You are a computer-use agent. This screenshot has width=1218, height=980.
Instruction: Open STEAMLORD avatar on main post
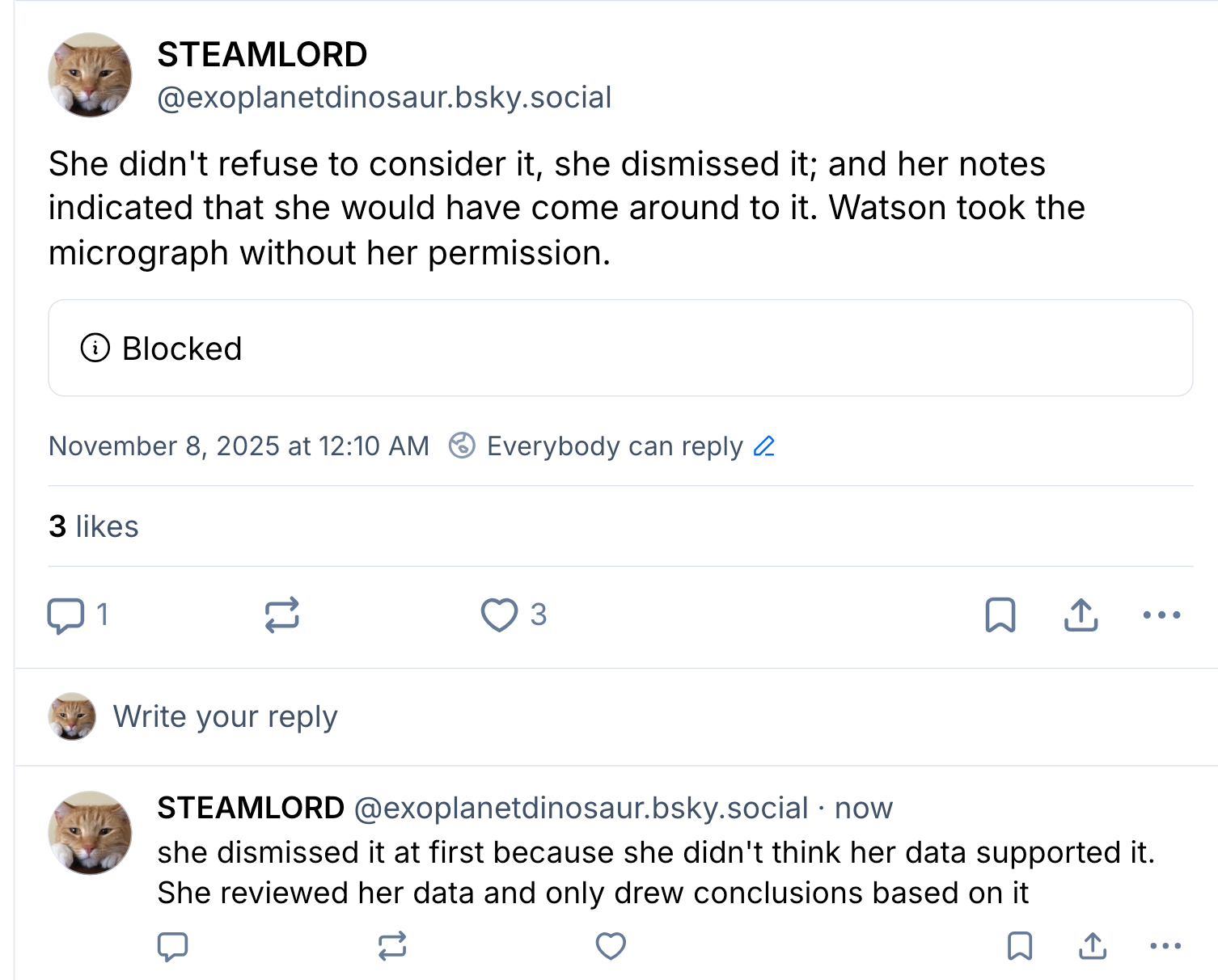point(90,75)
